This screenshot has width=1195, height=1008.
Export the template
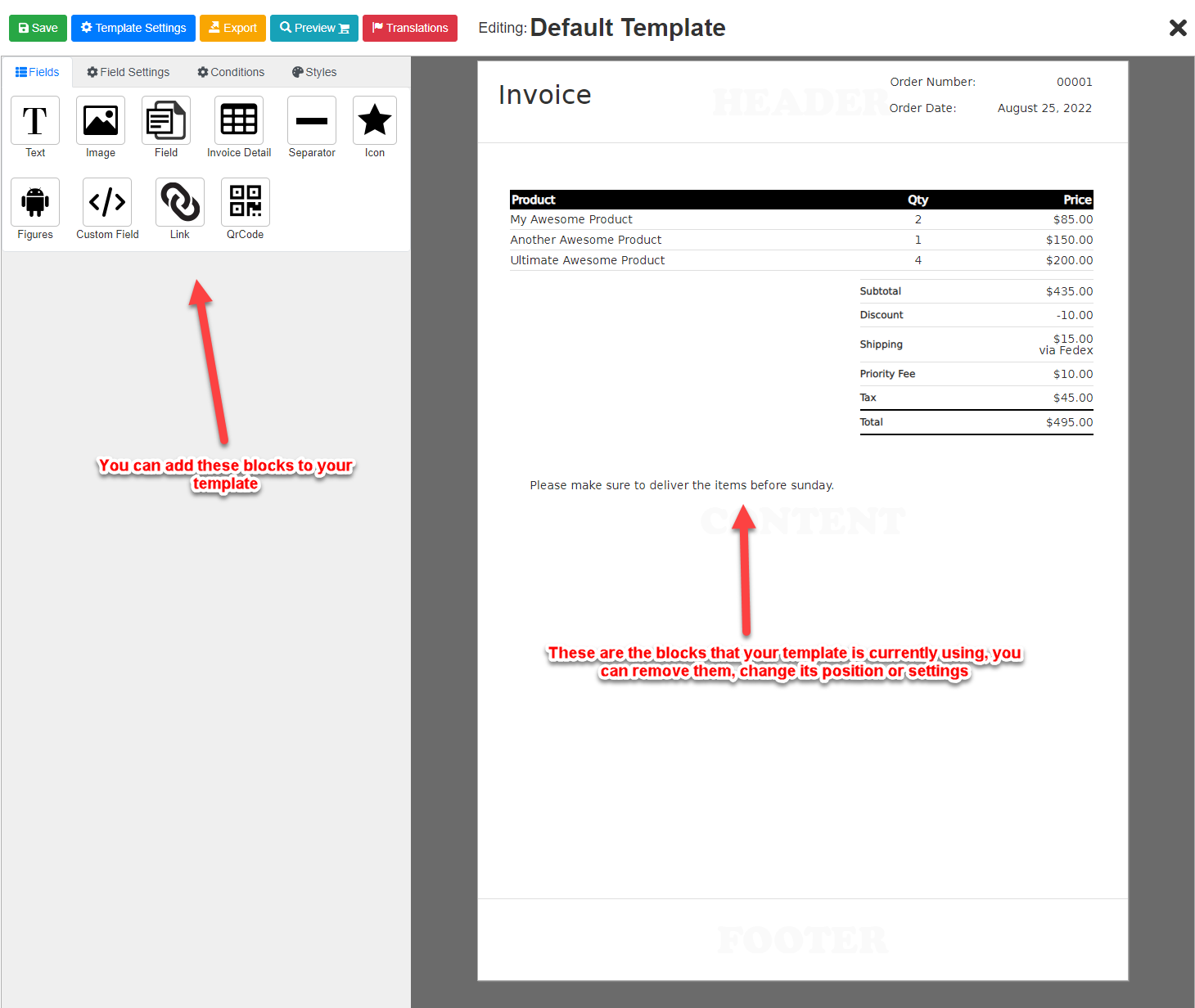point(232,27)
